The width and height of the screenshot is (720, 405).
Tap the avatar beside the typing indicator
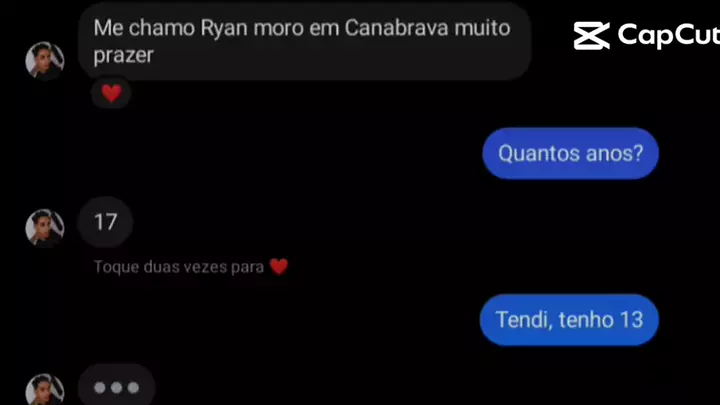(x=45, y=389)
